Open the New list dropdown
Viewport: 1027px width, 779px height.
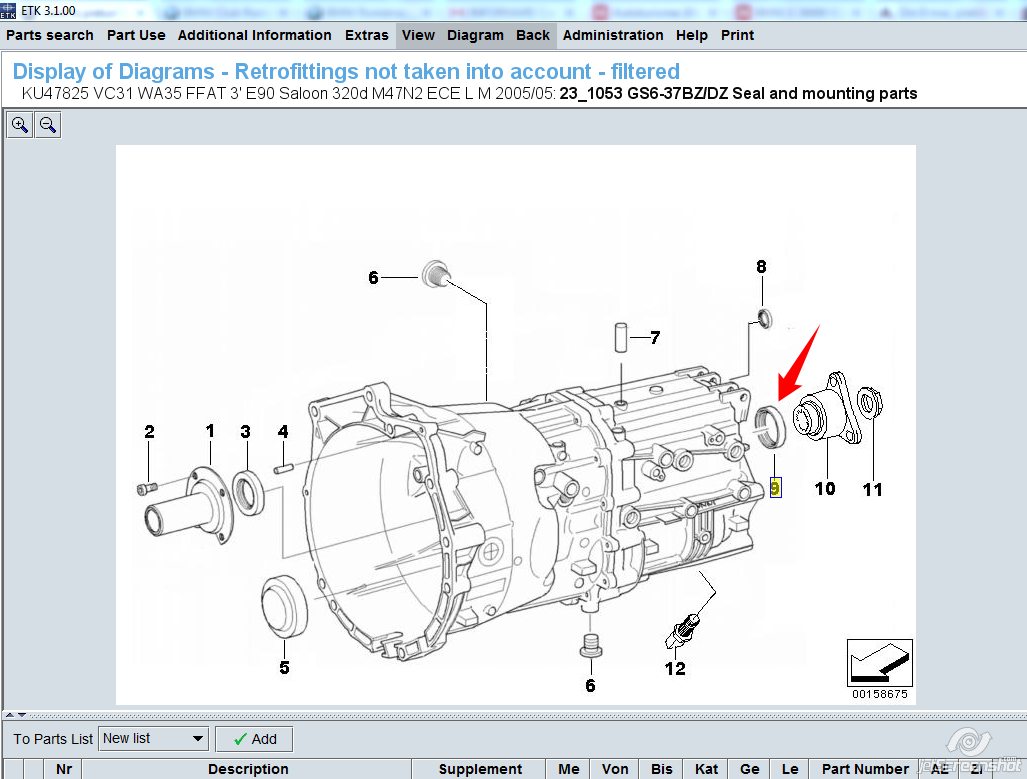(153, 739)
